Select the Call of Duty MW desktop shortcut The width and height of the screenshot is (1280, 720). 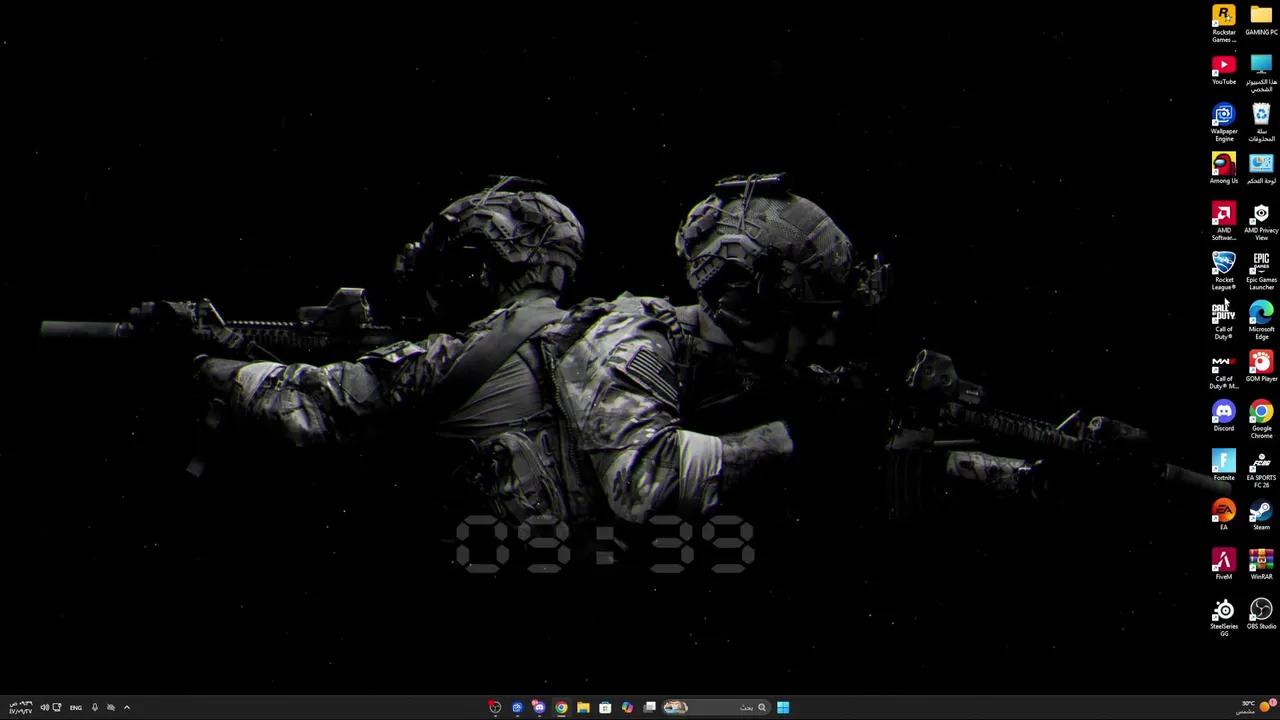[1224, 371]
